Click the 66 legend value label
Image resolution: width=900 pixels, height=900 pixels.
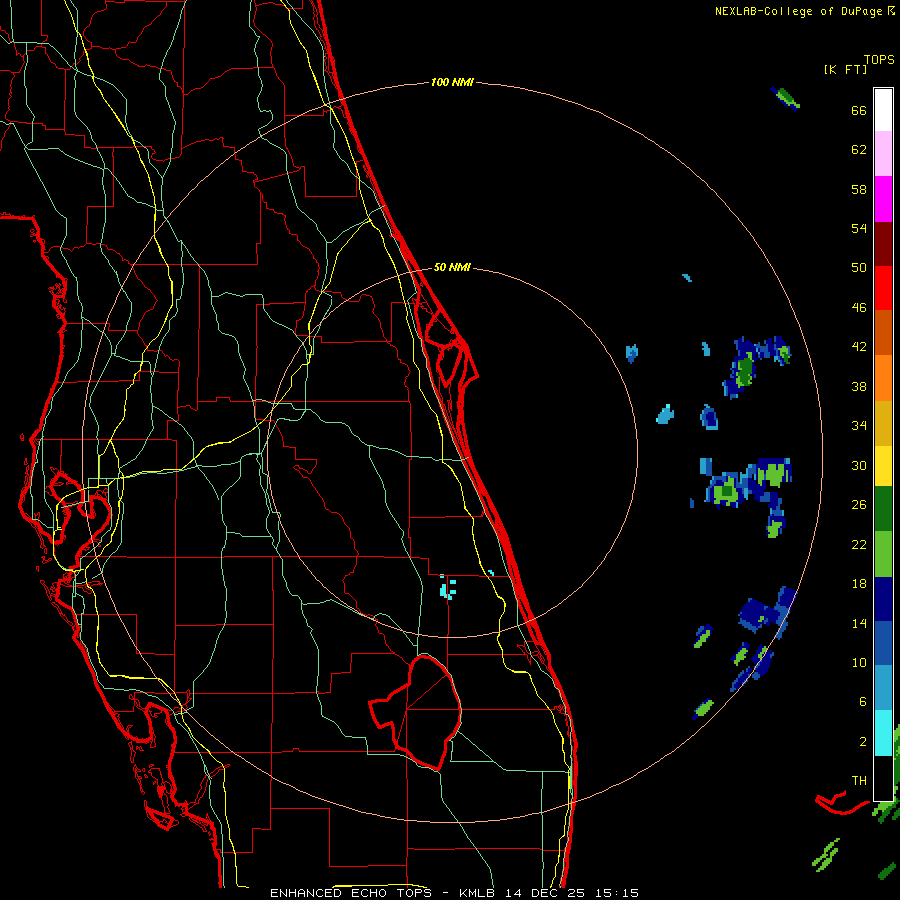click(859, 110)
